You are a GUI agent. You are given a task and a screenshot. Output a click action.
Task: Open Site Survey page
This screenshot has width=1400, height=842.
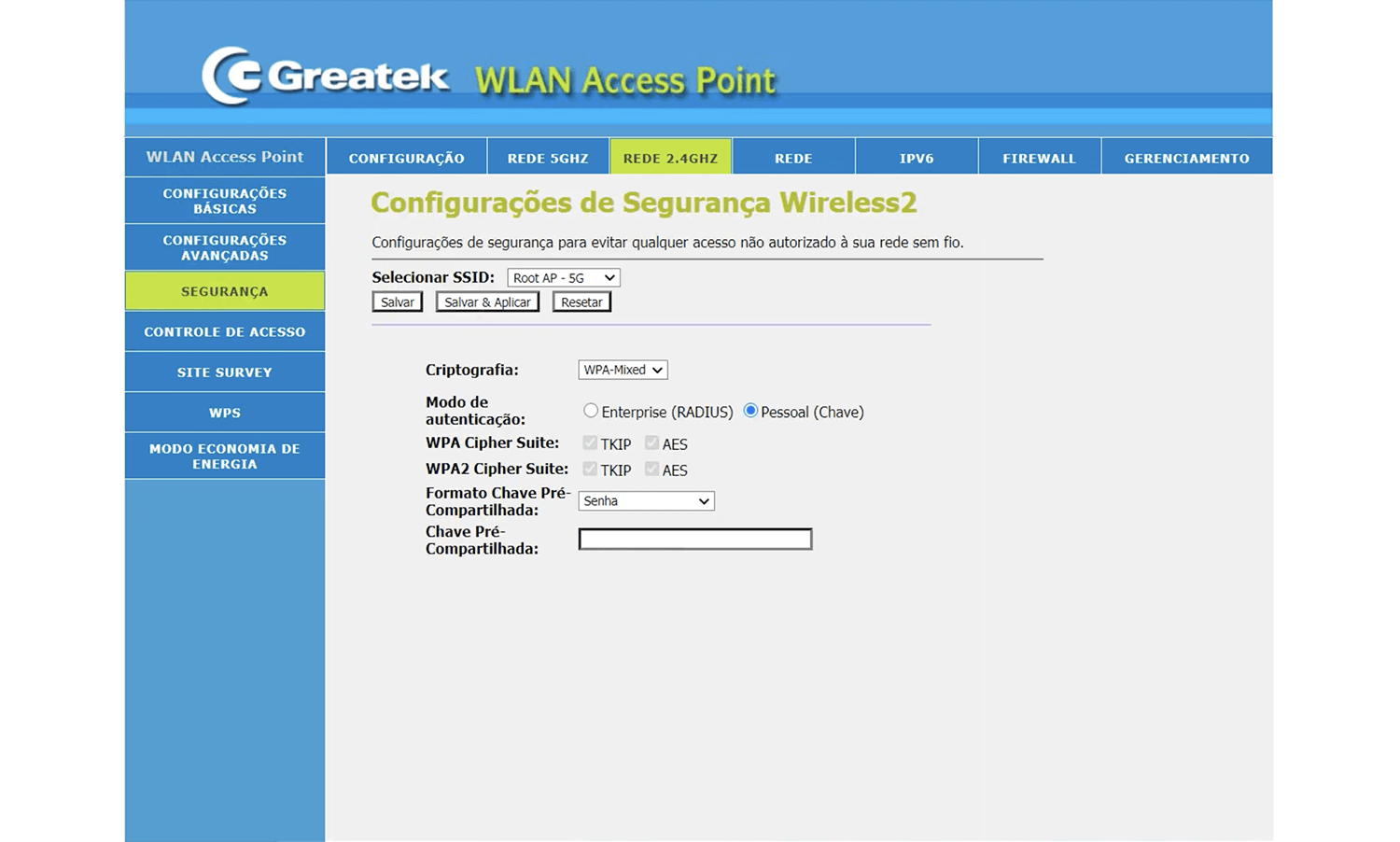[x=225, y=372]
